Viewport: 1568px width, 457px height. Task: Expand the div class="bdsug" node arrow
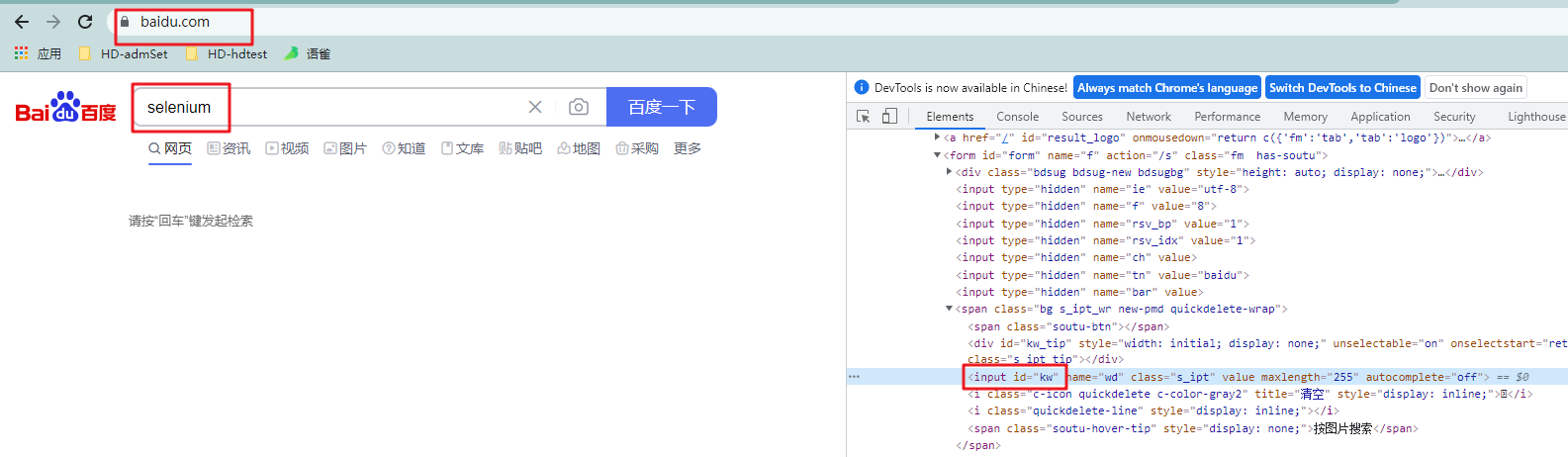(950, 172)
